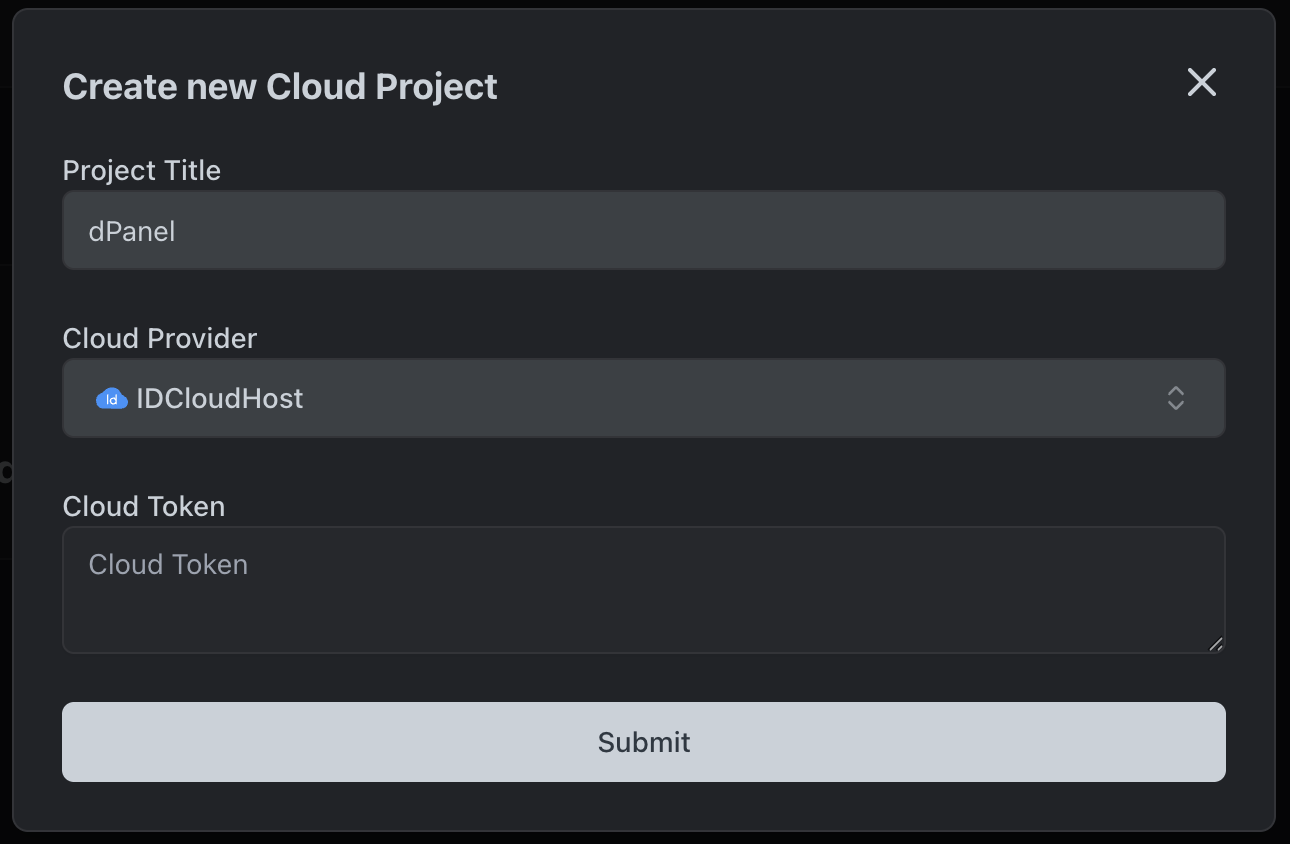Click the "Create new Cloud Project" heading
The height and width of the screenshot is (844, 1290).
tap(280, 87)
